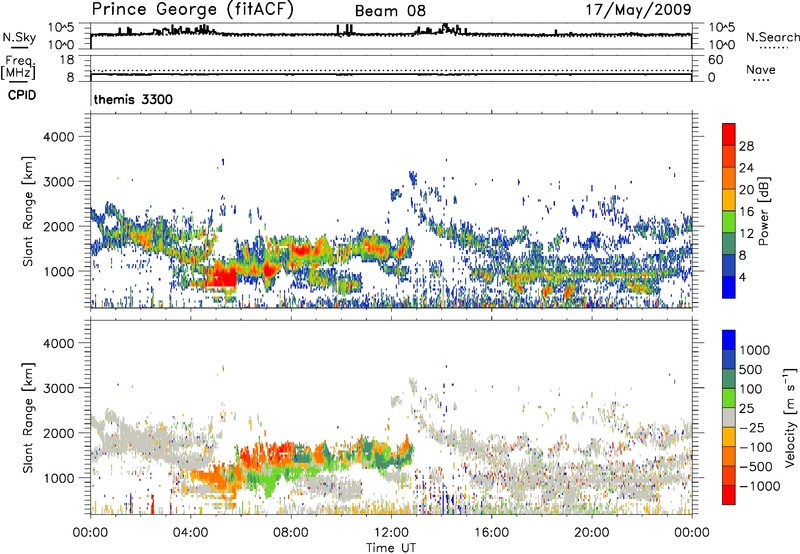Click the '-1000' tick on velocity colorbar

point(759,486)
